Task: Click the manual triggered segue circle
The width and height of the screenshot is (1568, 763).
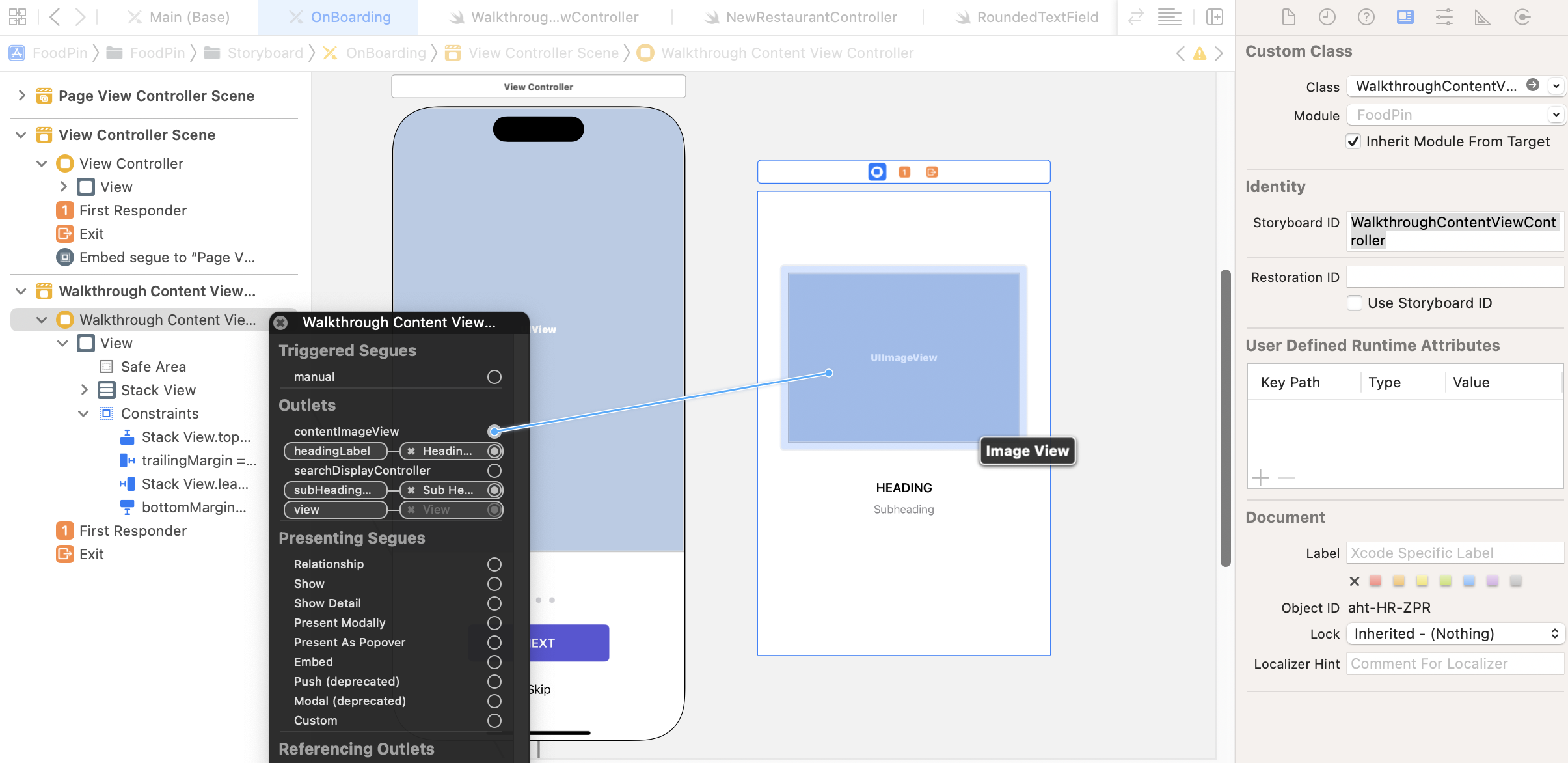Action: [x=494, y=377]
